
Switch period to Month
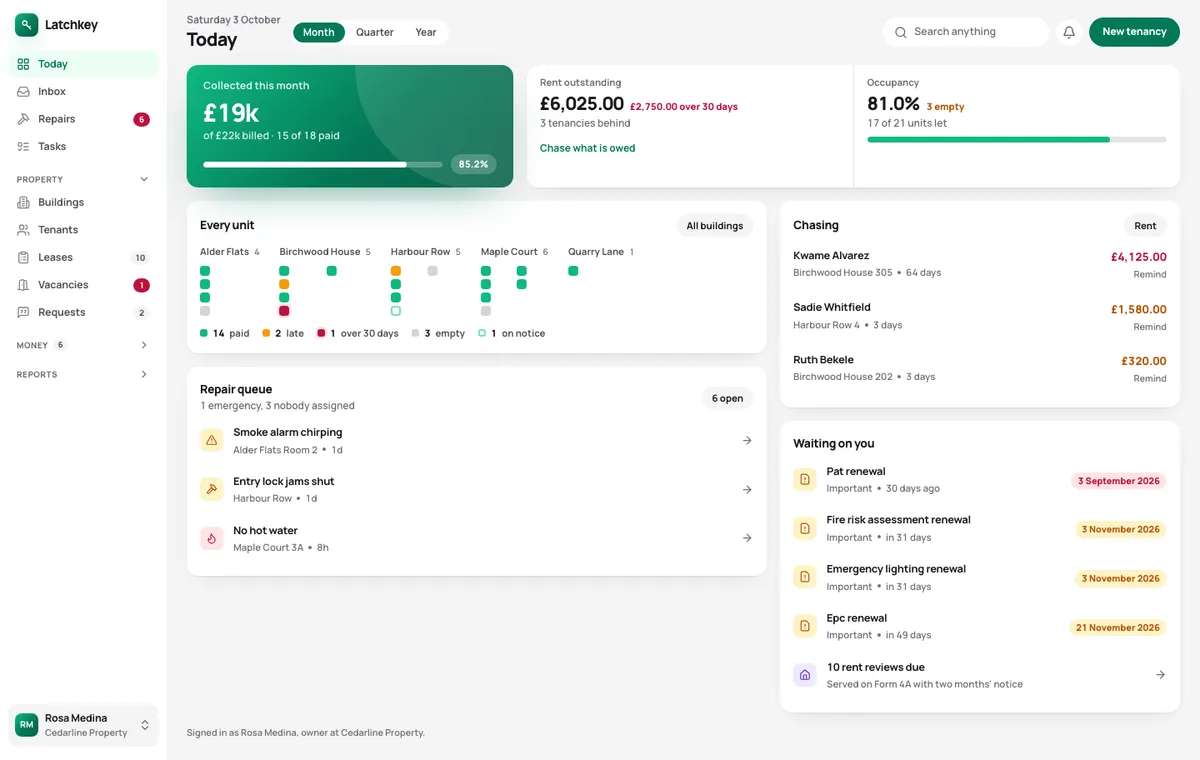click(x=319, y=32)
